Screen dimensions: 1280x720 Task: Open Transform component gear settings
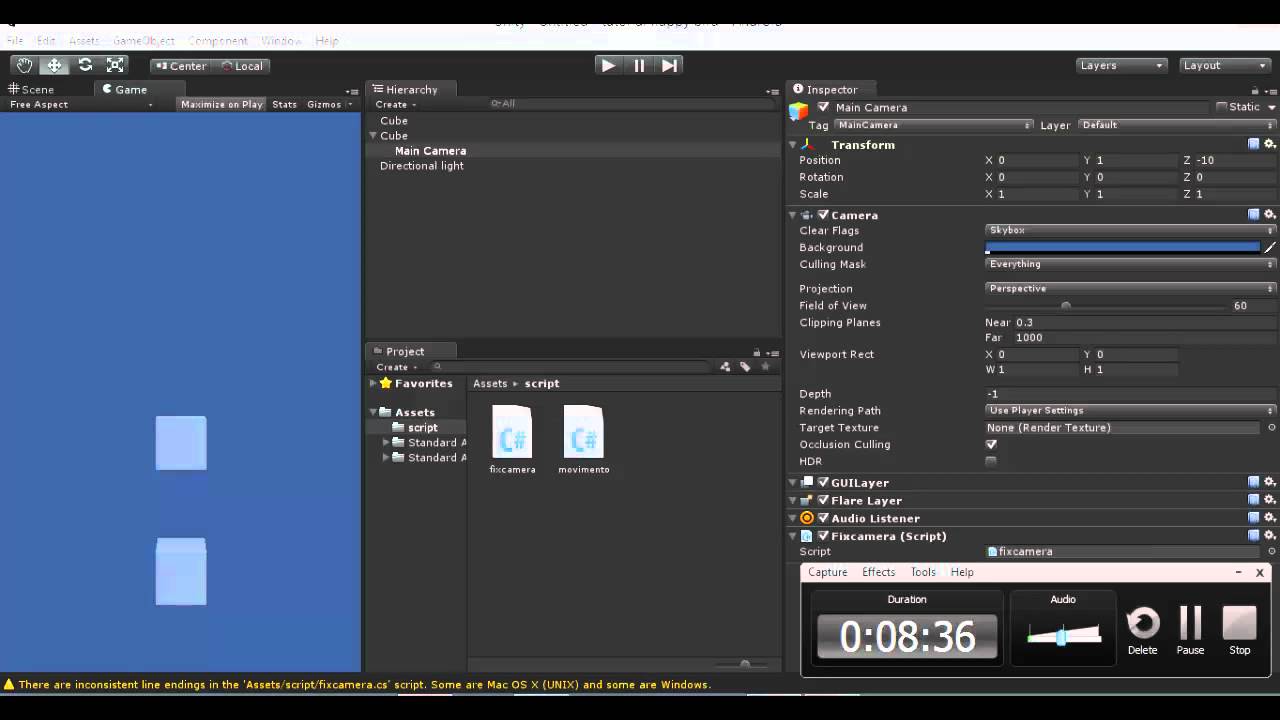[1270, 144]
